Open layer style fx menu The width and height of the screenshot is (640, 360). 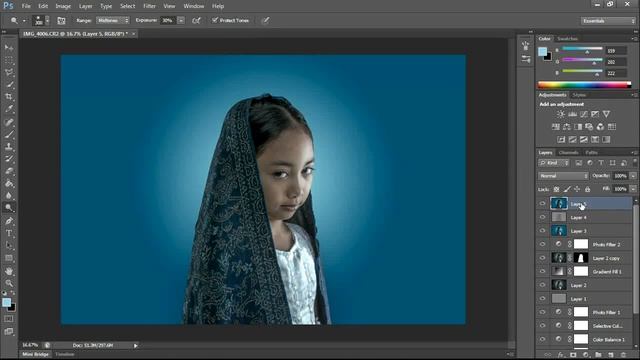point(560,355)
